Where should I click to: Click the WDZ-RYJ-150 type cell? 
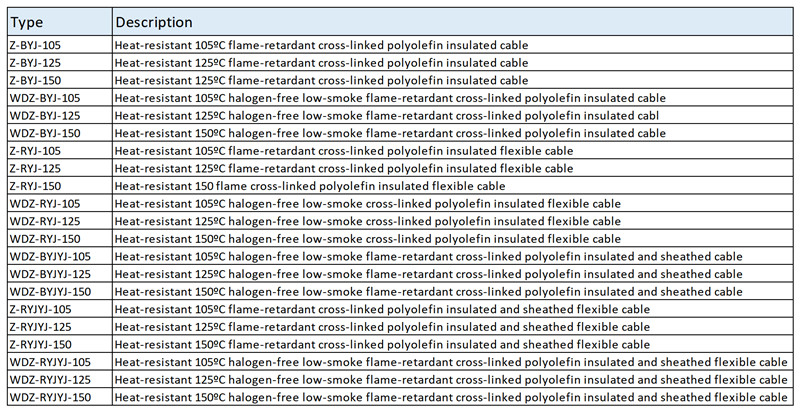45,239
